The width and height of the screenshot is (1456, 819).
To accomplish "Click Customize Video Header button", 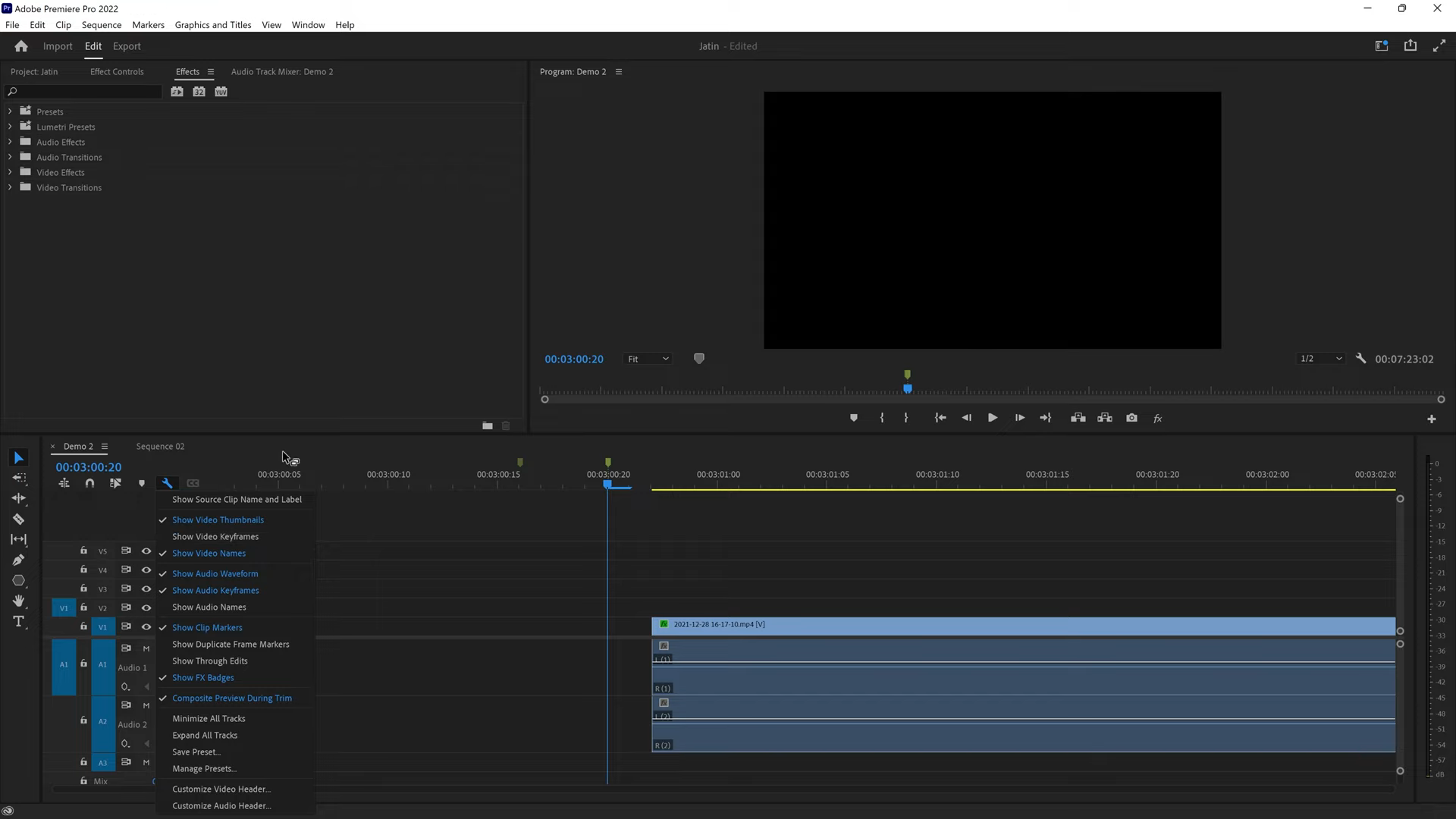I will click(221, 789).
